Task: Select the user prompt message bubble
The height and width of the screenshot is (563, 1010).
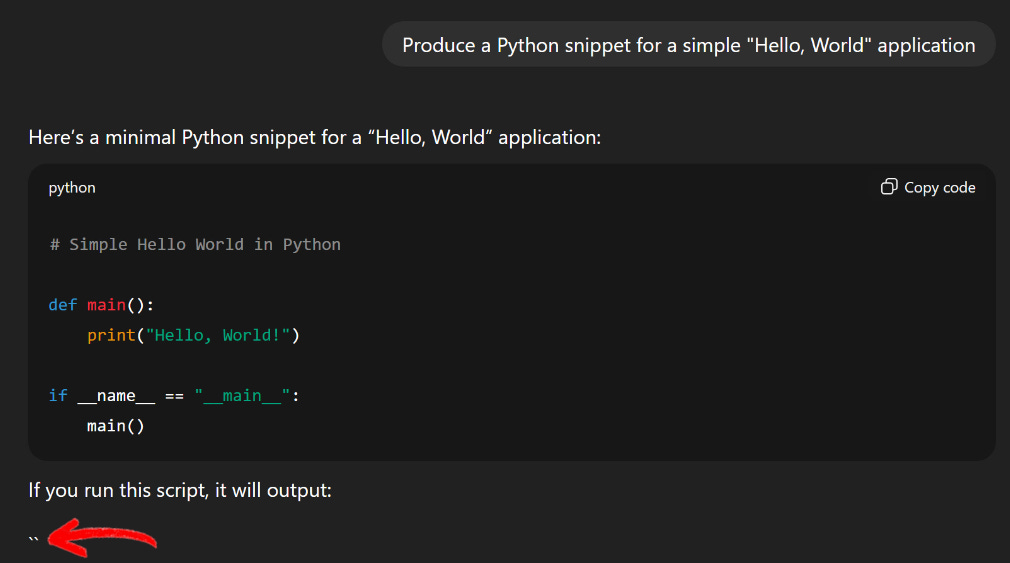Action: tap(688, 45)
